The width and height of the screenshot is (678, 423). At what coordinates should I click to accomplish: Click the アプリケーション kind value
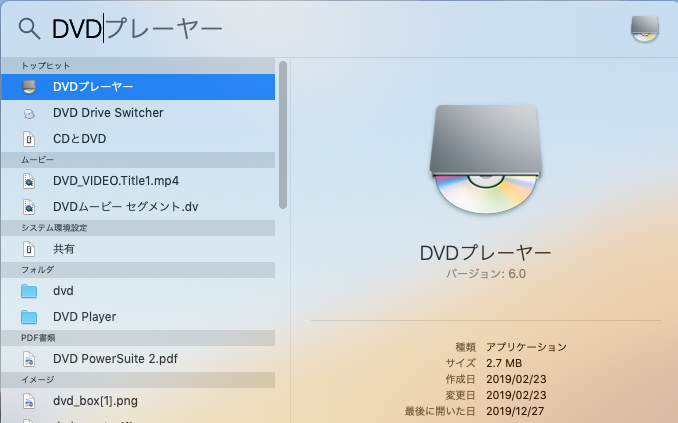pos(526,347)
